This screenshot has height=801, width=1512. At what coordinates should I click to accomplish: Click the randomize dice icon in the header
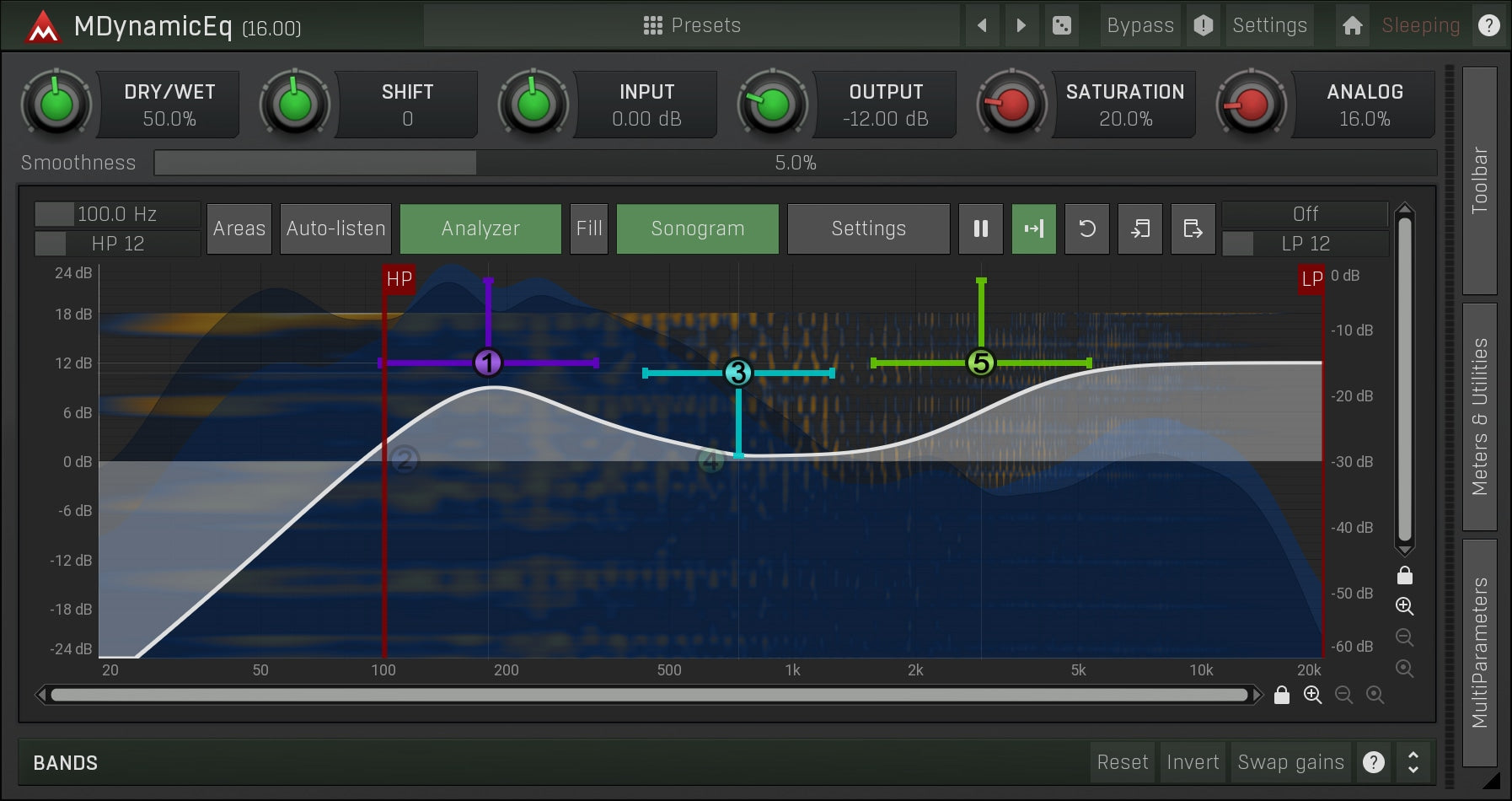click(1062, 25)
